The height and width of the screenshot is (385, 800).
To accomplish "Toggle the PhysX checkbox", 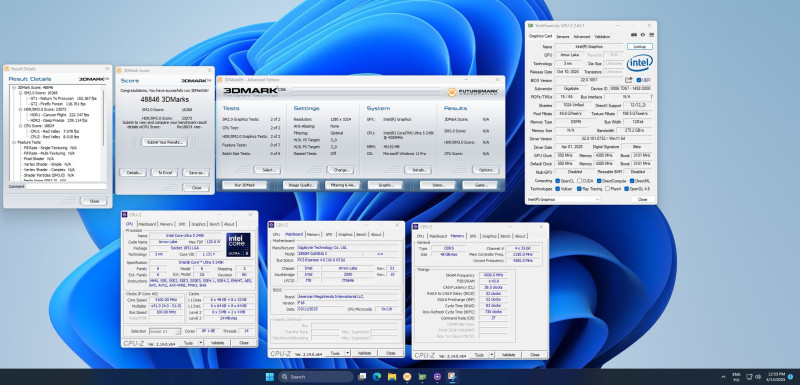I will pyautogui.click(x=607, y=189).
